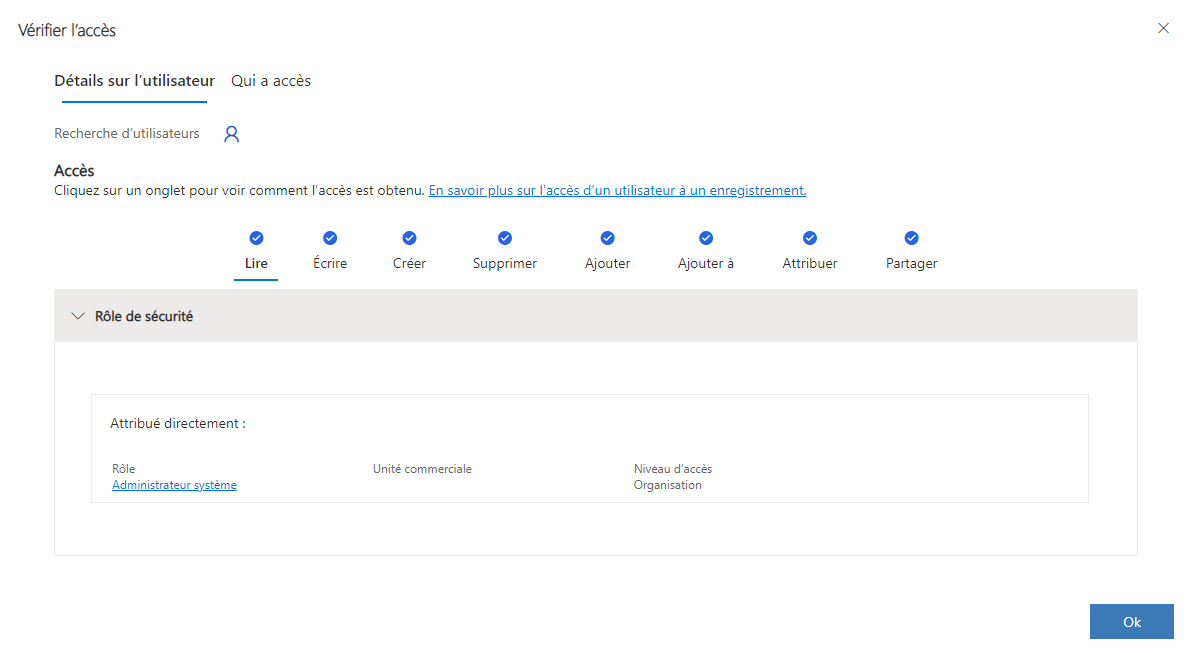The width and height of the screenshot is (1192, 657).
Task: Click the checkmark icon above Partager
Action: pyautogui.click(x=911, y=238)
